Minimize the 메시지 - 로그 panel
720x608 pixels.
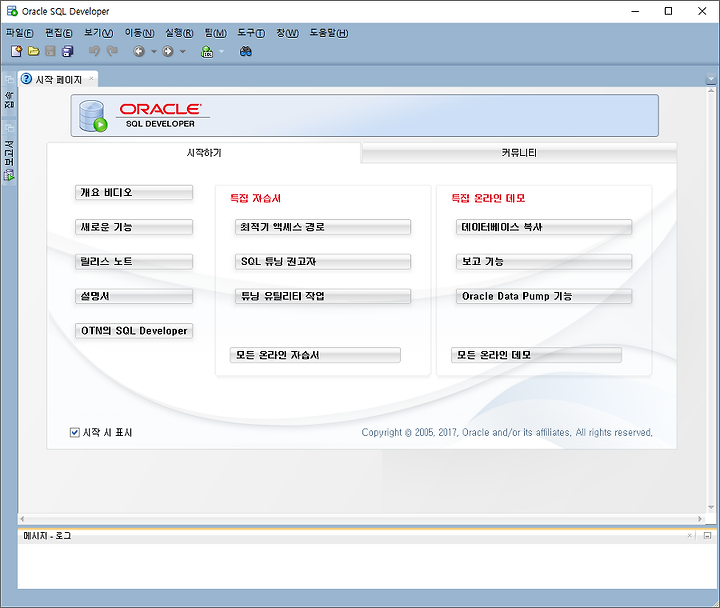707,535
